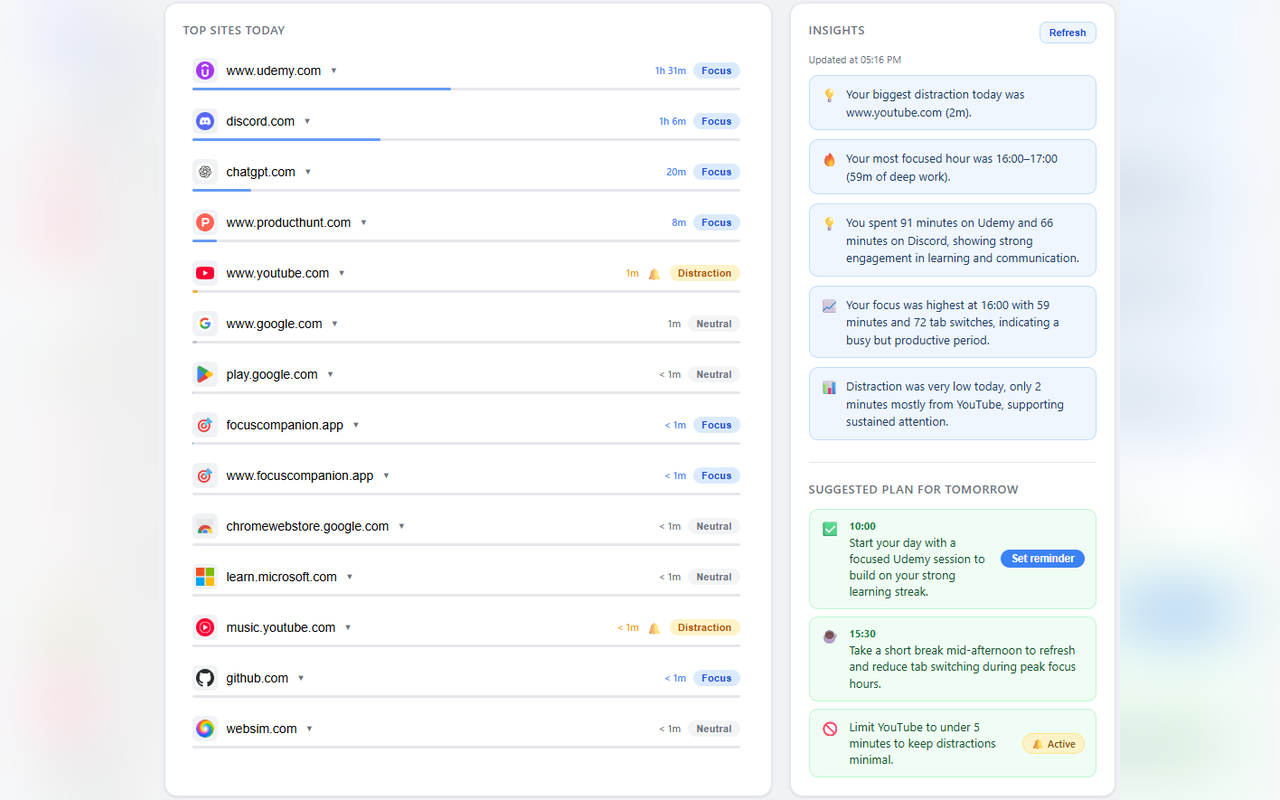Click the Udemy usage progress bar

(x=466, y=89)
